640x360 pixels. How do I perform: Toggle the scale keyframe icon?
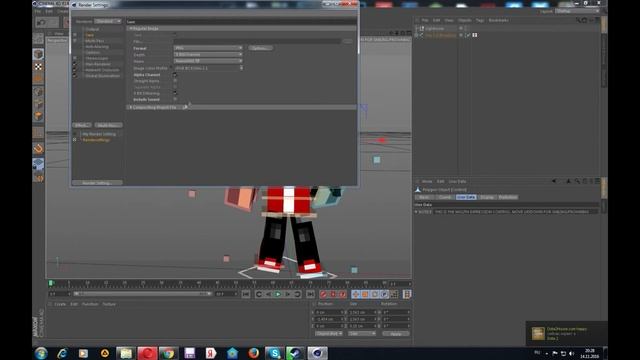pos(365,294)
